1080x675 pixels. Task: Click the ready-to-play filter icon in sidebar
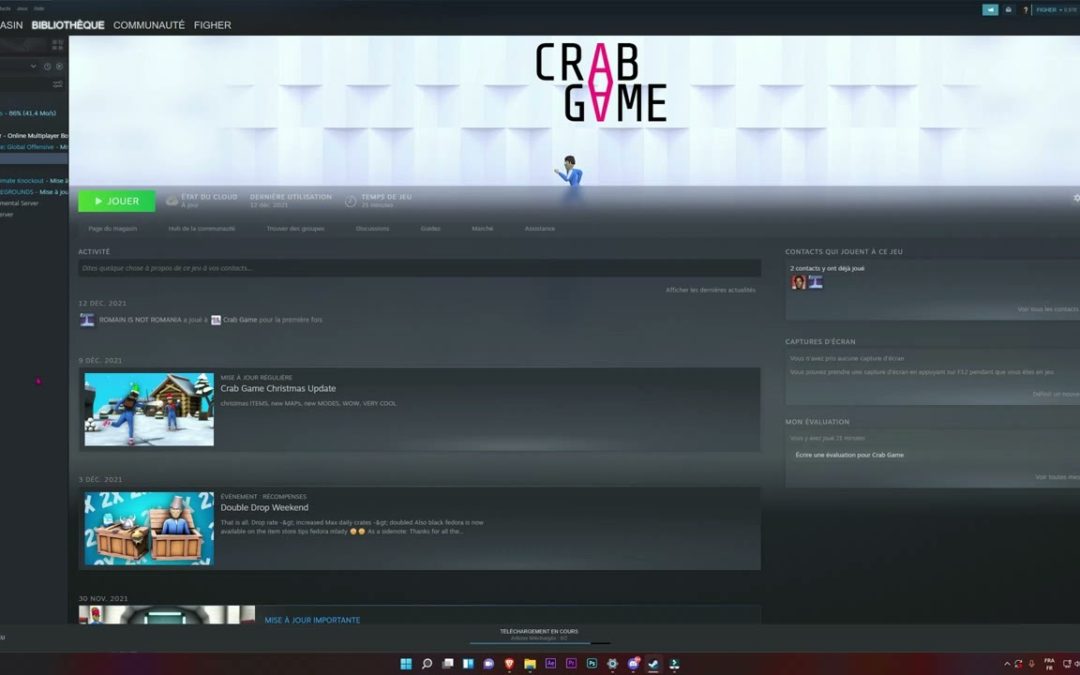point(59,66)
